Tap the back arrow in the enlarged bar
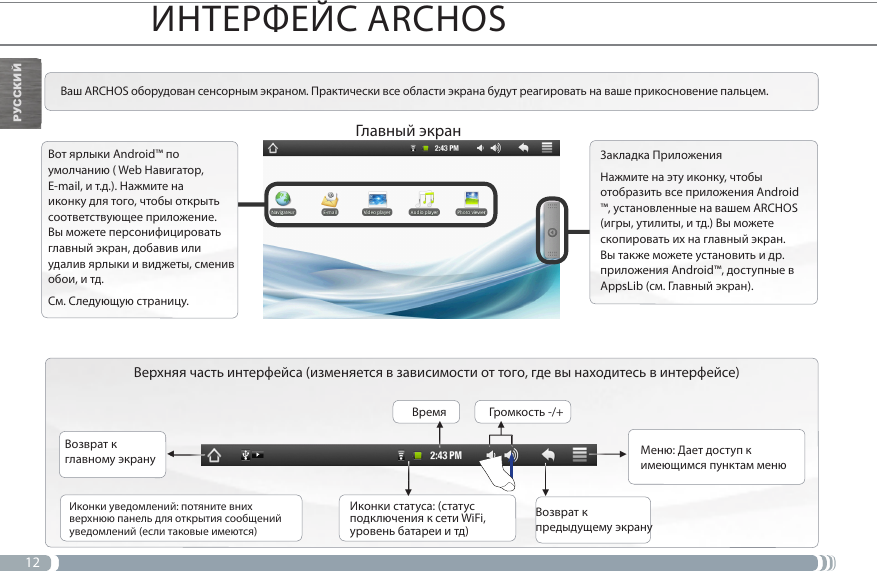 point(548,455)
